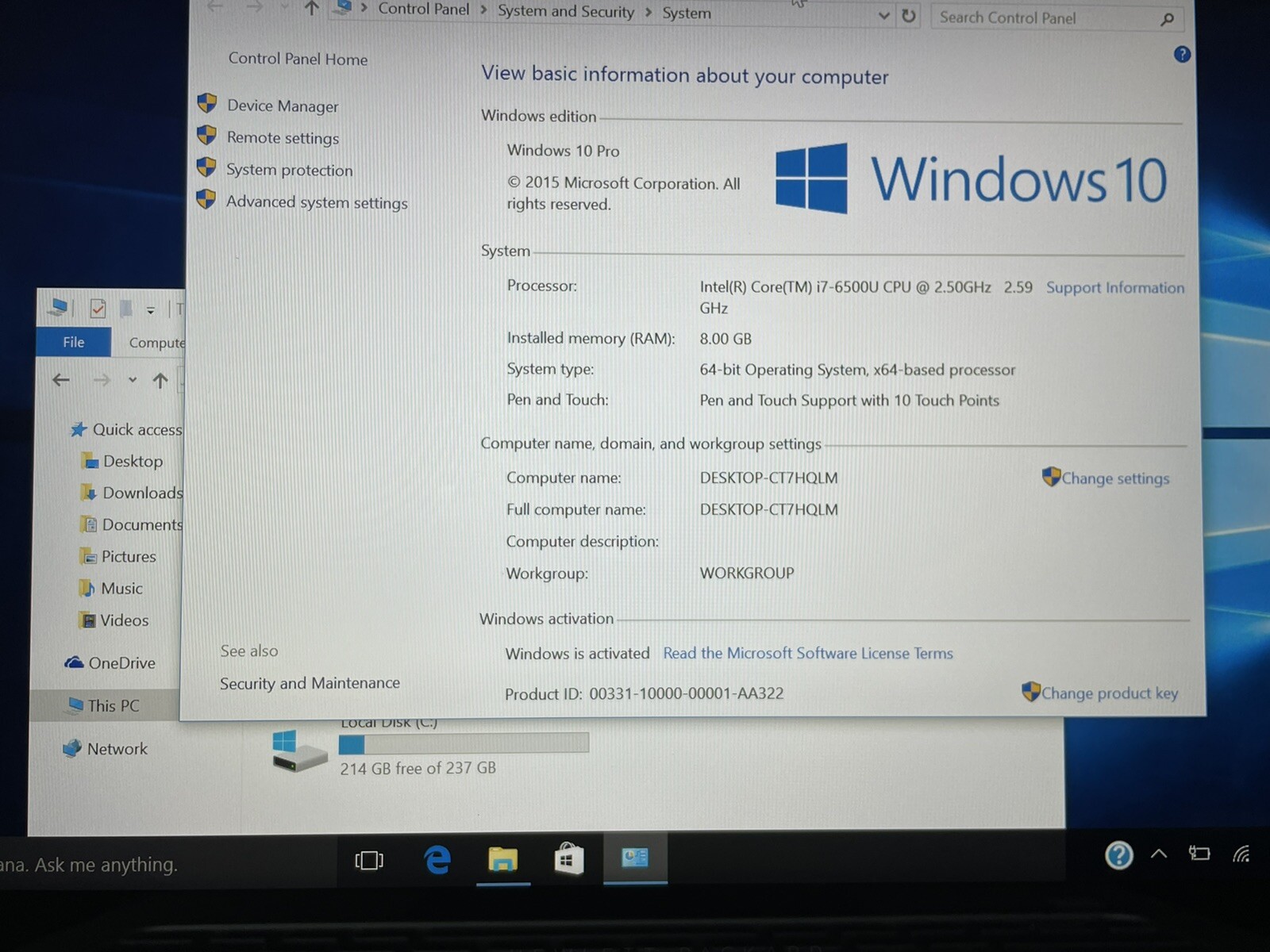Launch Microsoft Edge from taskbar
The width and height of the screenshot is (1270, 952).
[437, 859]
